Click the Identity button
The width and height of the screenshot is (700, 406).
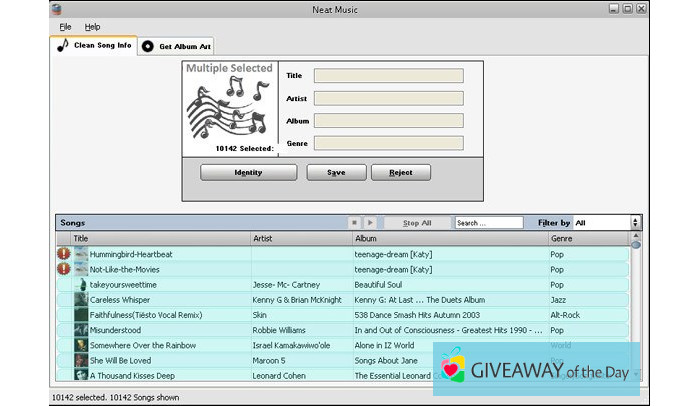coord(248,172)
